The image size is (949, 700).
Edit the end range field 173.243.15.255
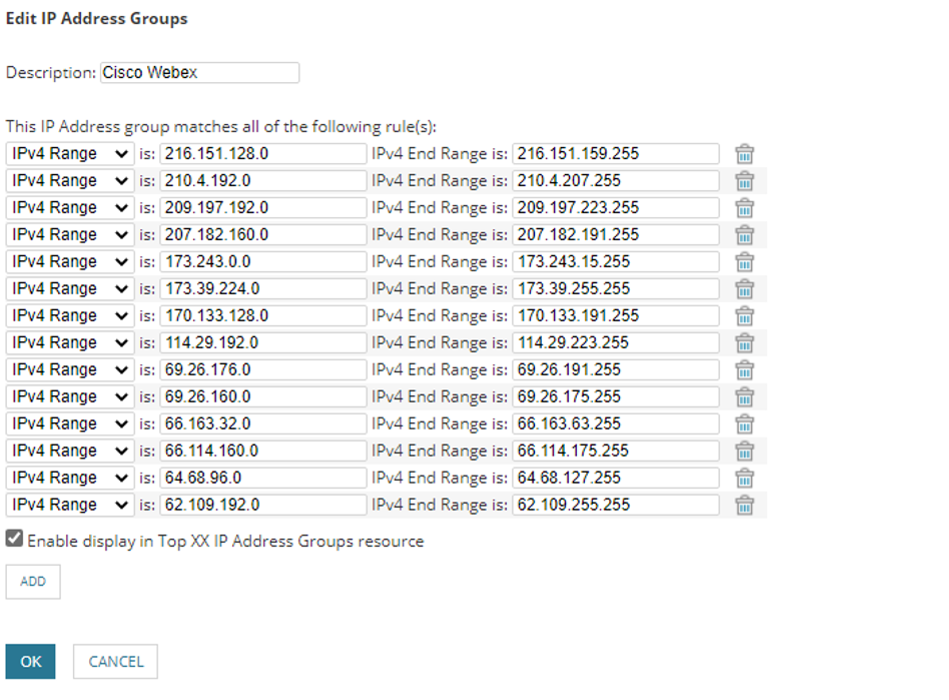pos(616,262)
